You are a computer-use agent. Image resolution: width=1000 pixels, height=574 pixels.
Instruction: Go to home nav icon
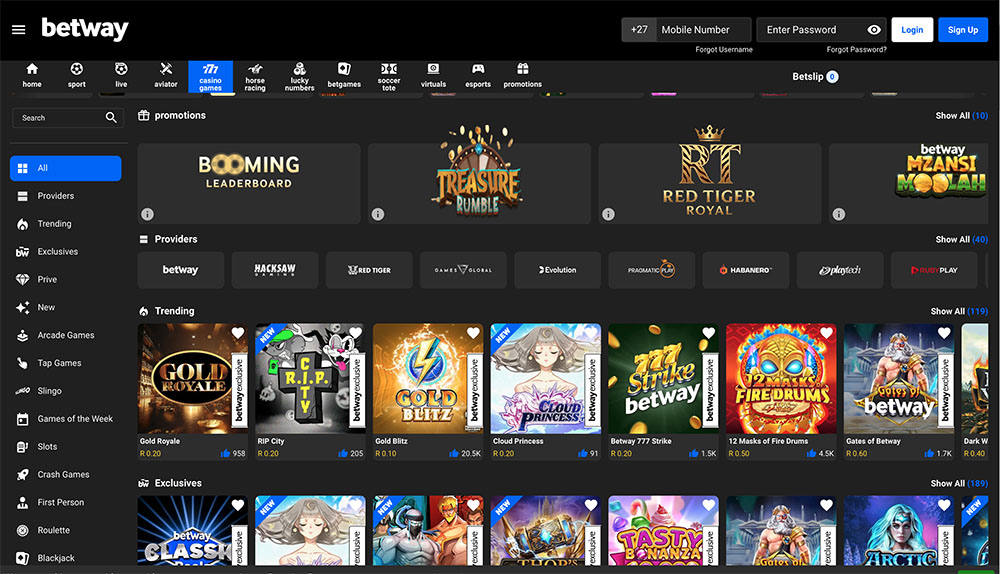[32, 75]
